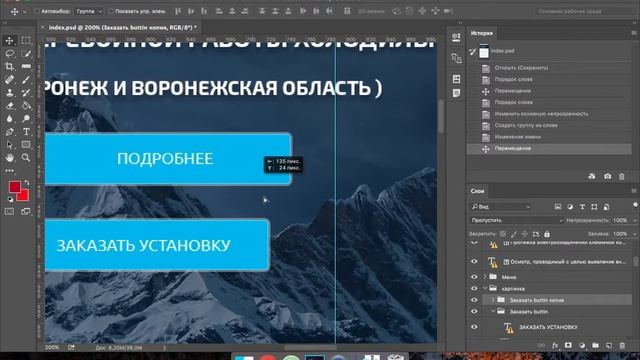Expand the Заказать buttin копия group
The width and height of the screenshot is (640, 360).
[492, 300]
